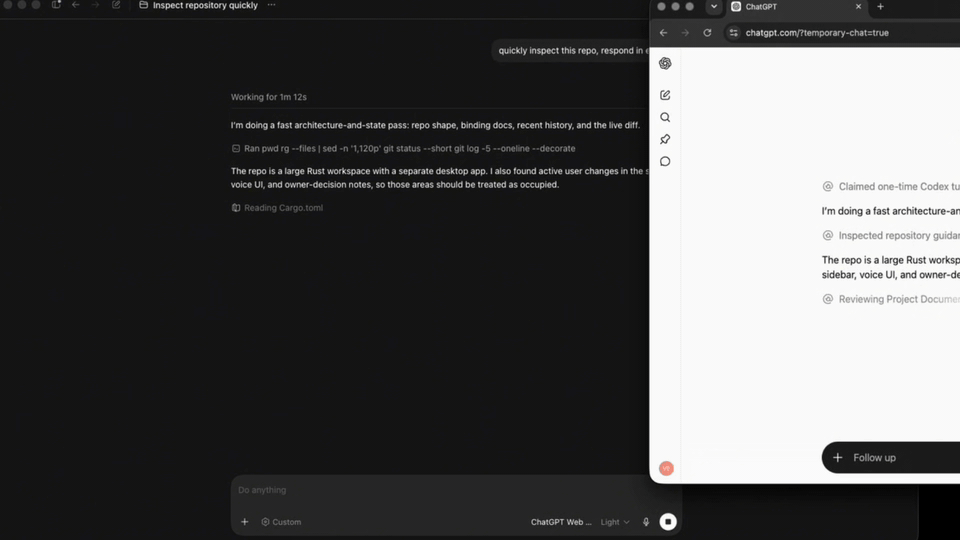Stop the running task with stop button
The height and width of the screenshot is (540, 960).
tap(668, 522)
